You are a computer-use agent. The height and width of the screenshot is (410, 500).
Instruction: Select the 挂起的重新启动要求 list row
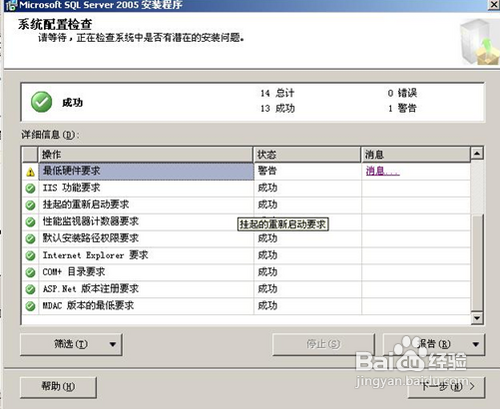click(x=246, y=205)
